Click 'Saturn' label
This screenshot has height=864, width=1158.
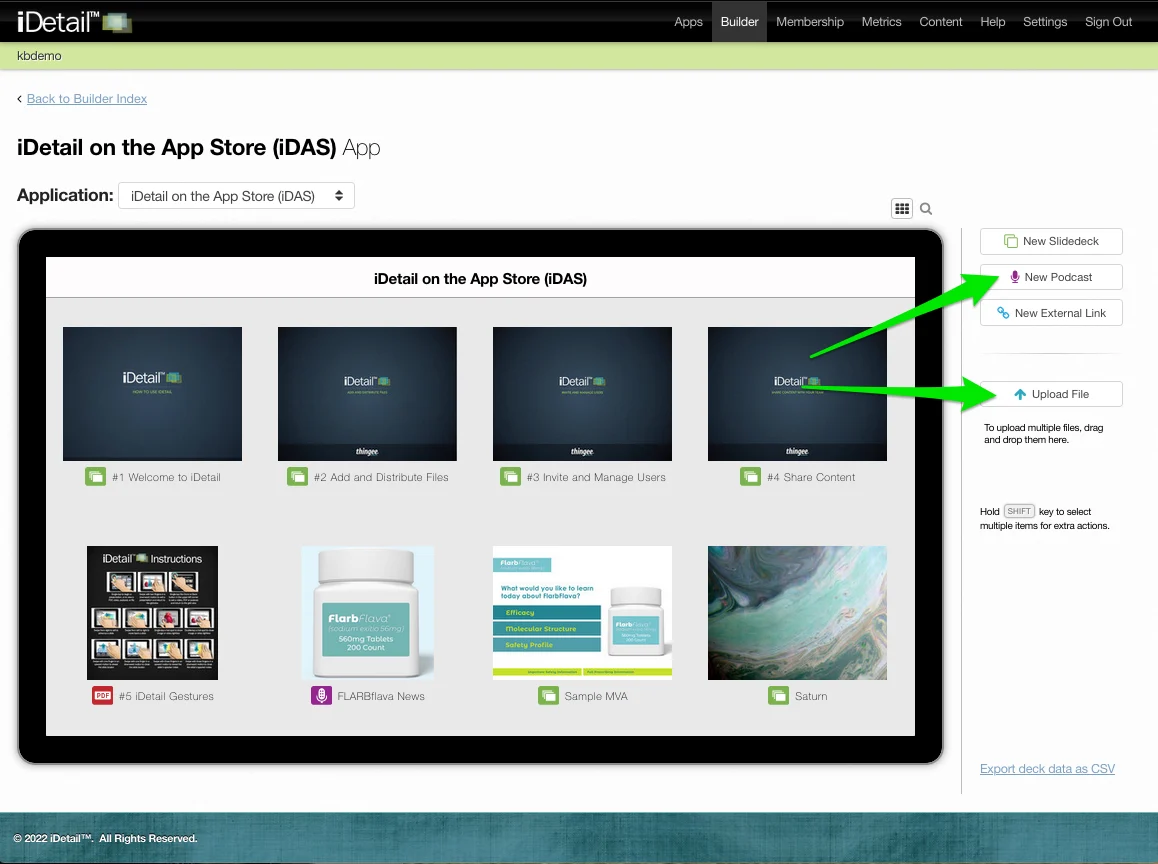(811, 696)
